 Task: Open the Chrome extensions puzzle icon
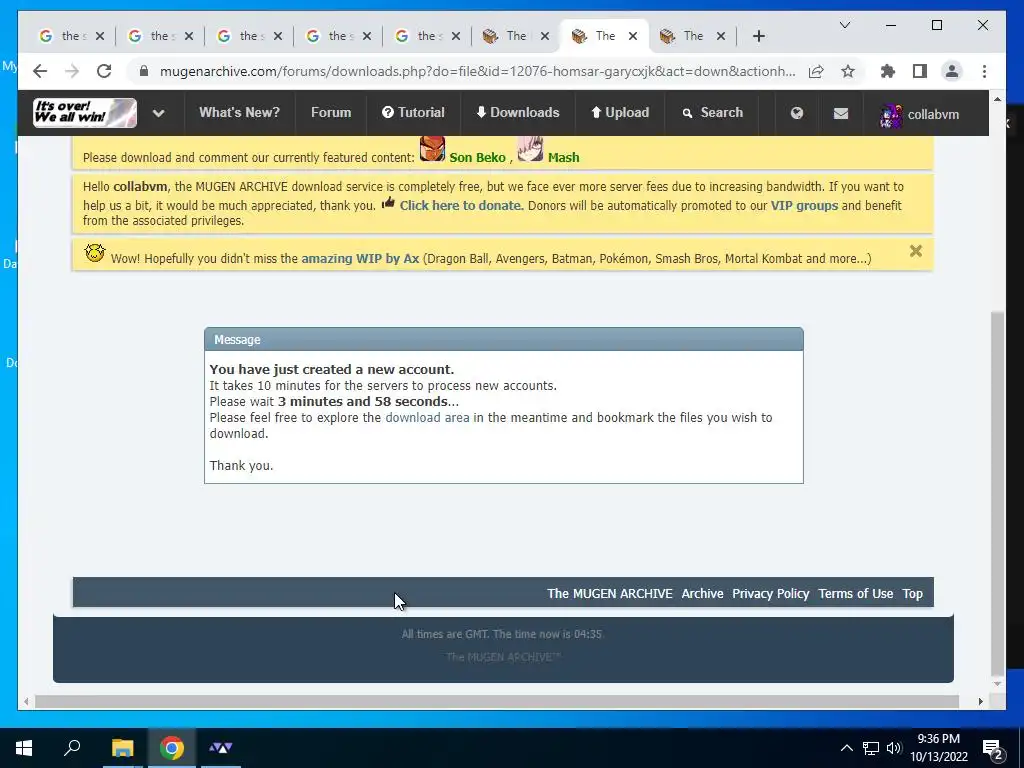888,71
